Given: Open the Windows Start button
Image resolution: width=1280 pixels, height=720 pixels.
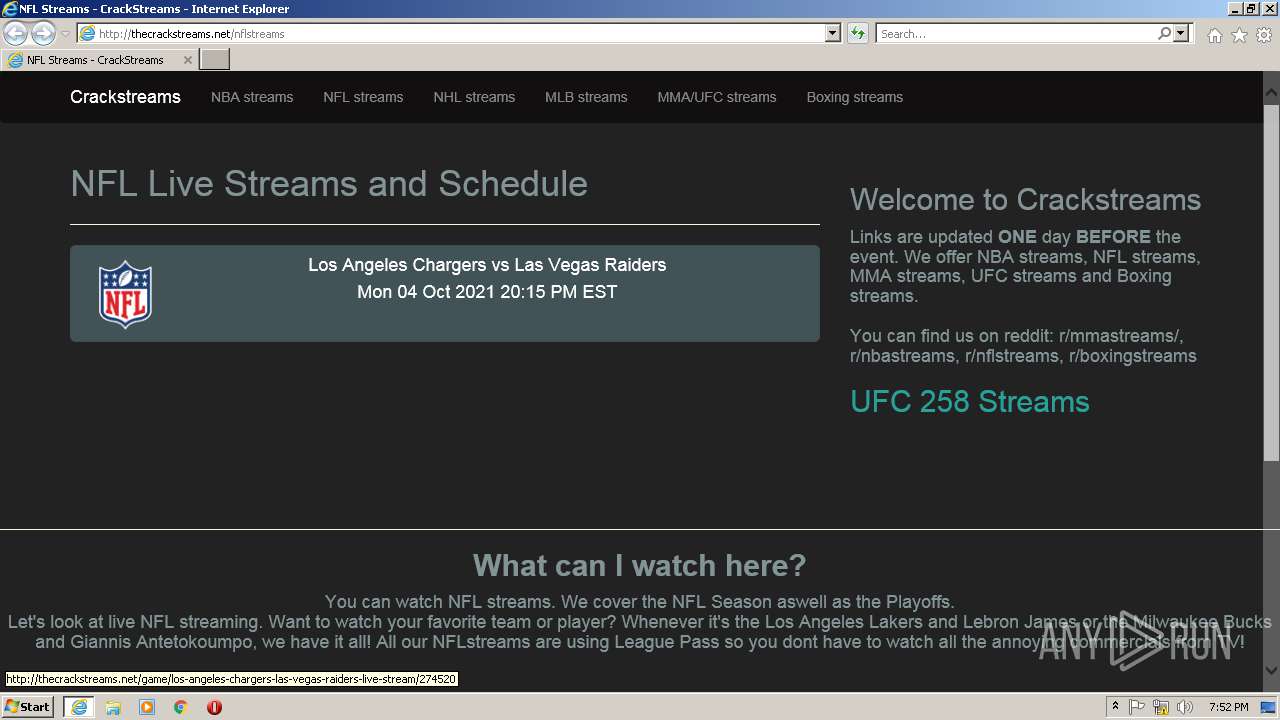Looking at the screenshot, I should tap(28, 707).
